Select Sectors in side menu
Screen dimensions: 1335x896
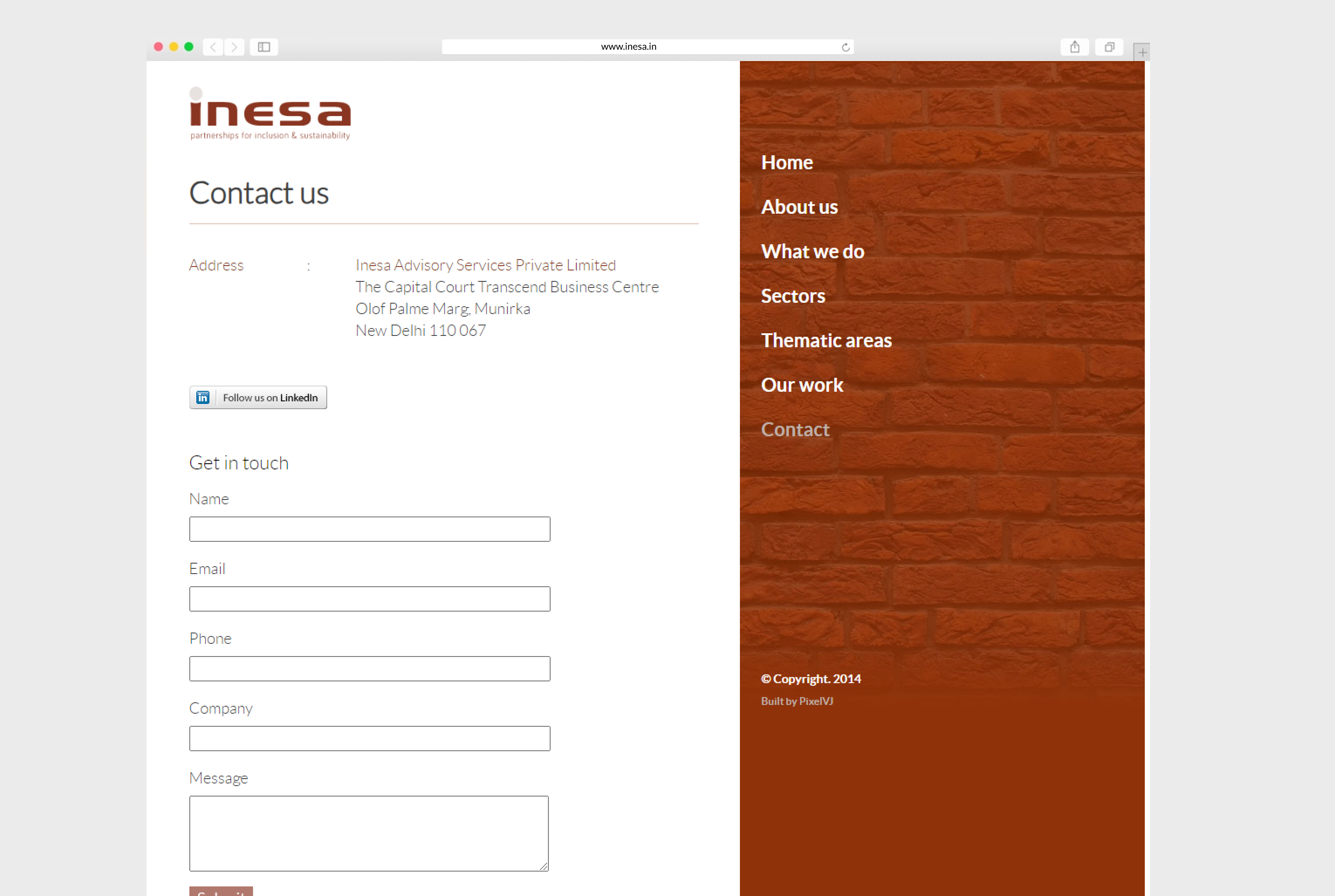(793, 296)
